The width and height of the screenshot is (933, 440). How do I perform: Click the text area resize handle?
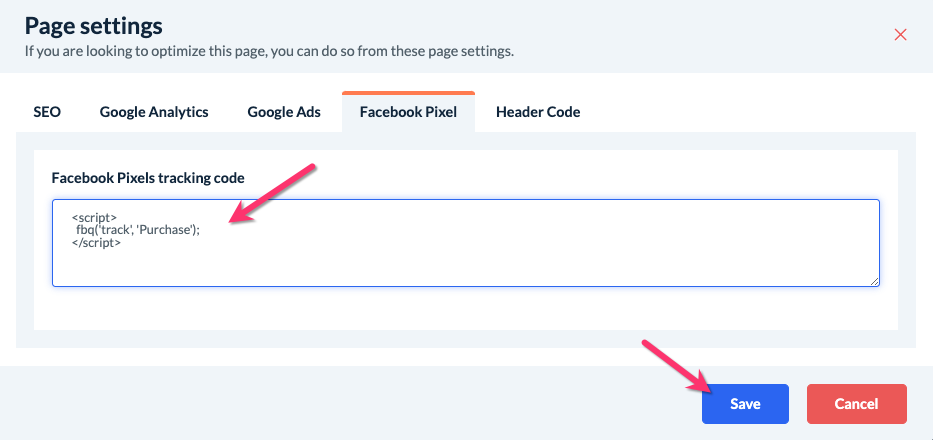click(874, 281)
